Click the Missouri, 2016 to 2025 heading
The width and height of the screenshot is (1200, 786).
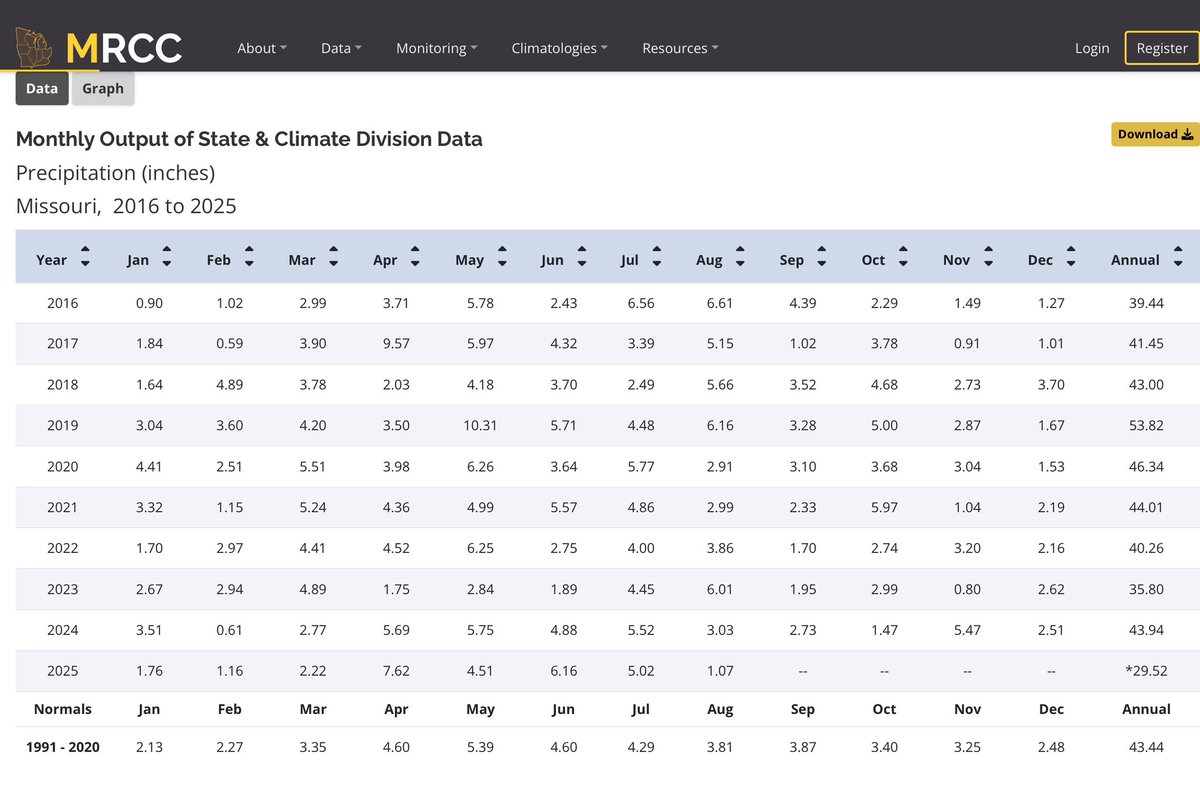[x=126, y=207]
